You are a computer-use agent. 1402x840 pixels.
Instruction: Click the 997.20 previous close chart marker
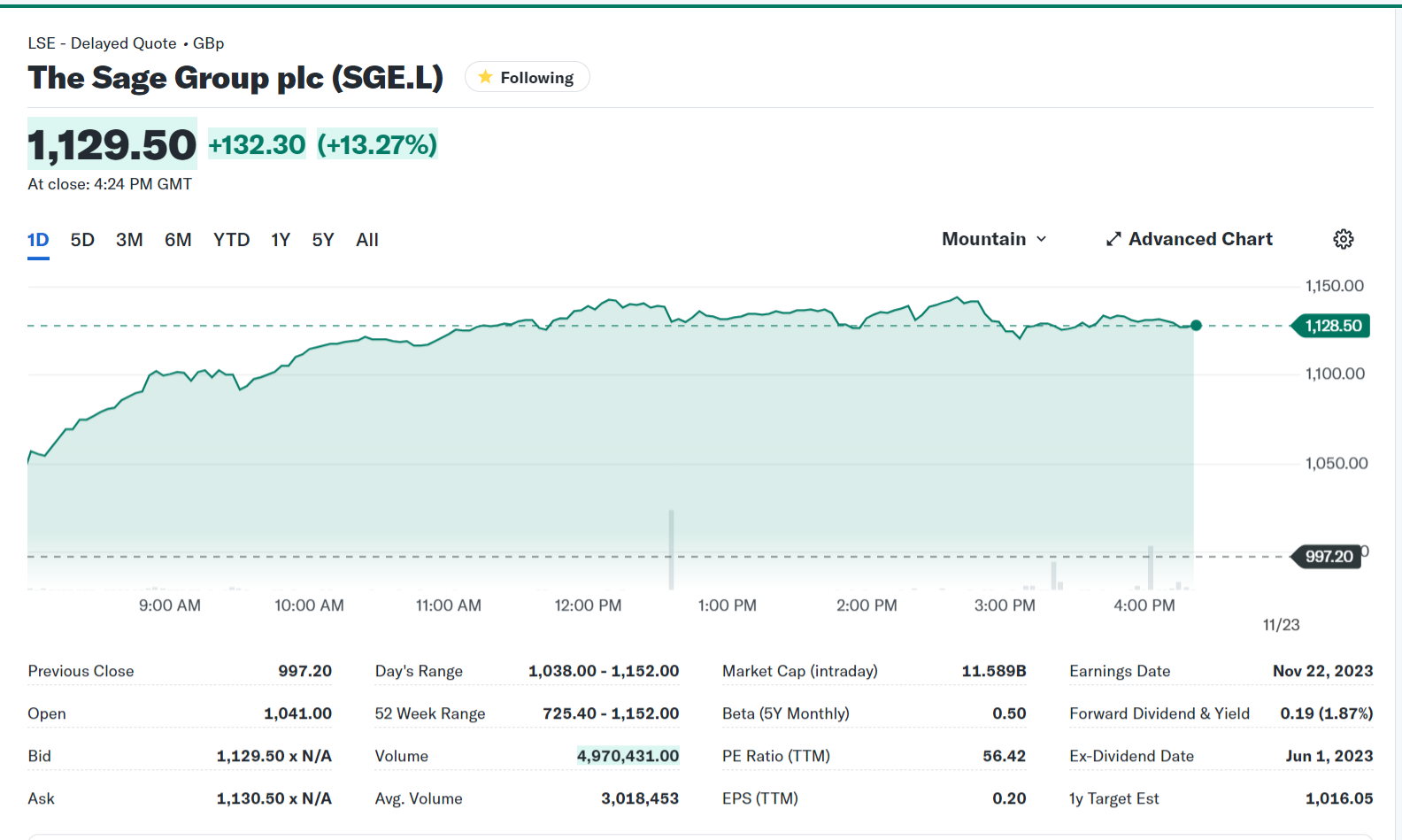(1328, 557)
